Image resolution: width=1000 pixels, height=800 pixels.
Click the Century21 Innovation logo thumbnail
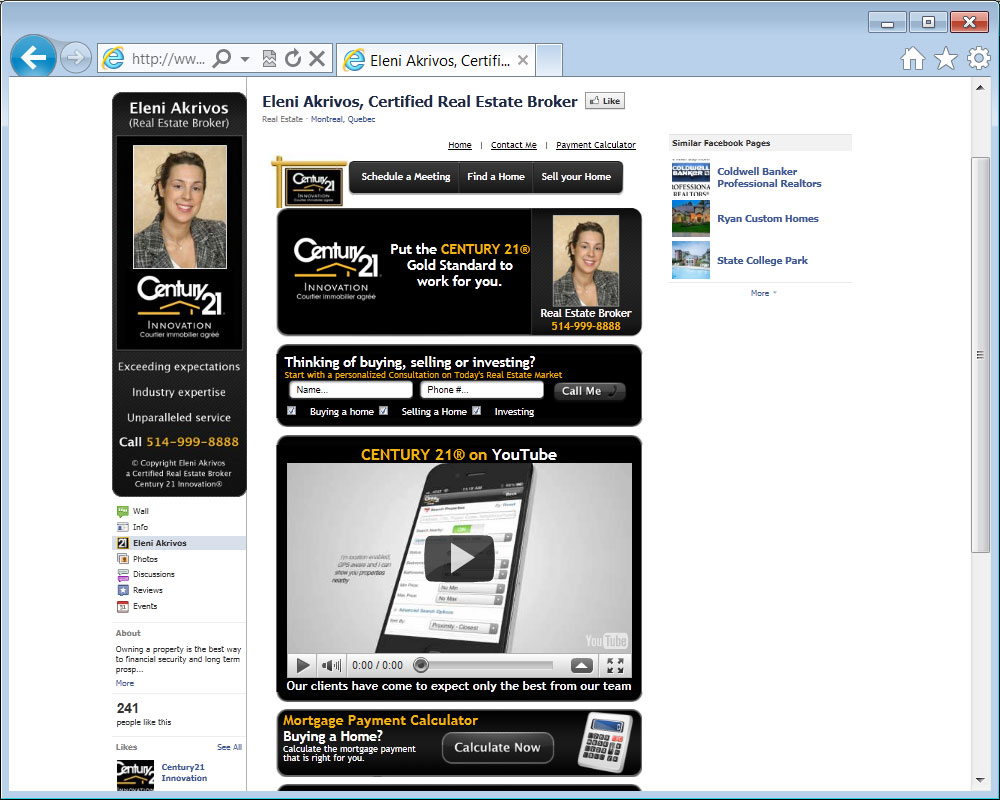pyautogui.click(x=135, y=775)
